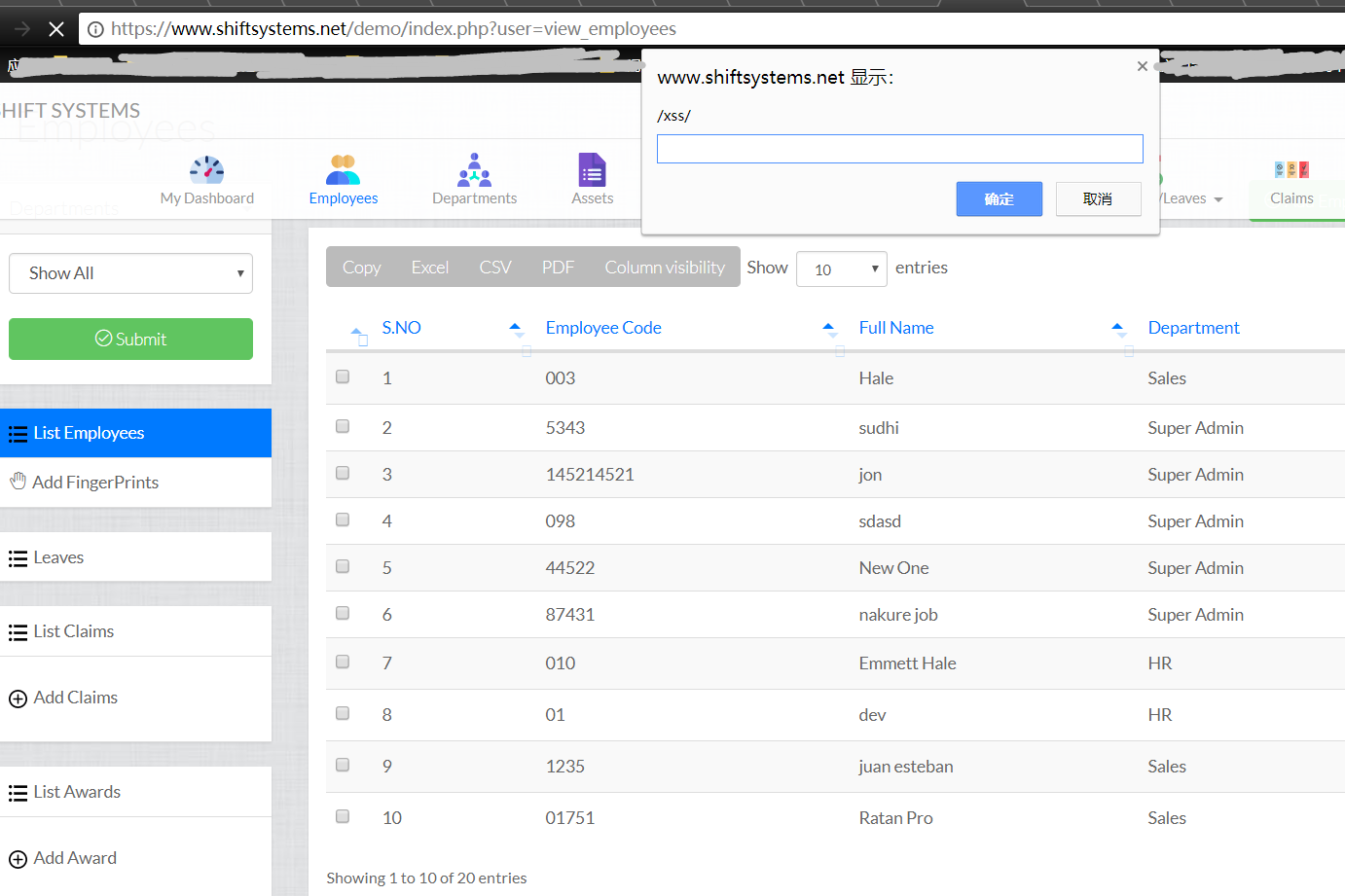Viewport: 1345px width, 896px height.
Task: Click the plus icon beside Add Claims
Action: point(18,699)
